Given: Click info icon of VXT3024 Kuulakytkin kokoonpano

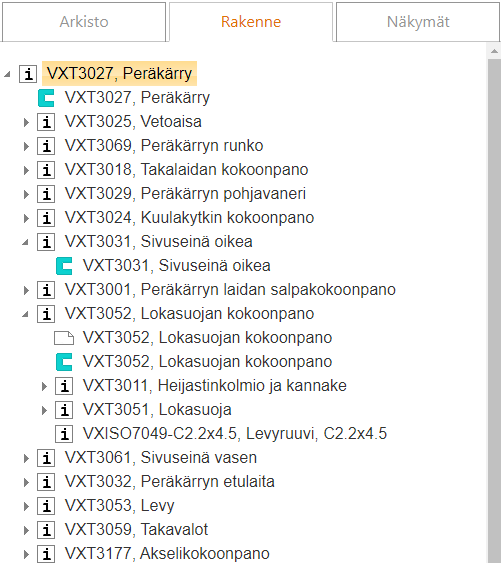Looking at the screenshot, I should [46, 218].
